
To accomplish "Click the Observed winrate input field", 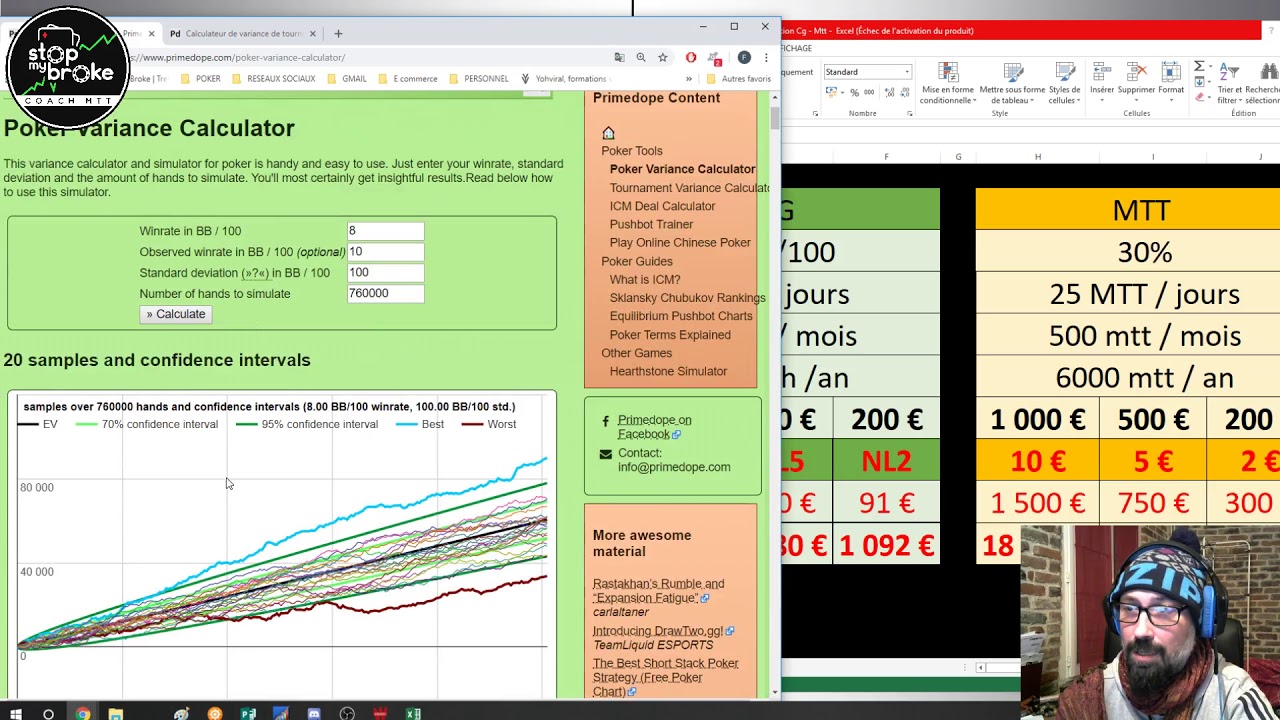I will pos(385,252).
